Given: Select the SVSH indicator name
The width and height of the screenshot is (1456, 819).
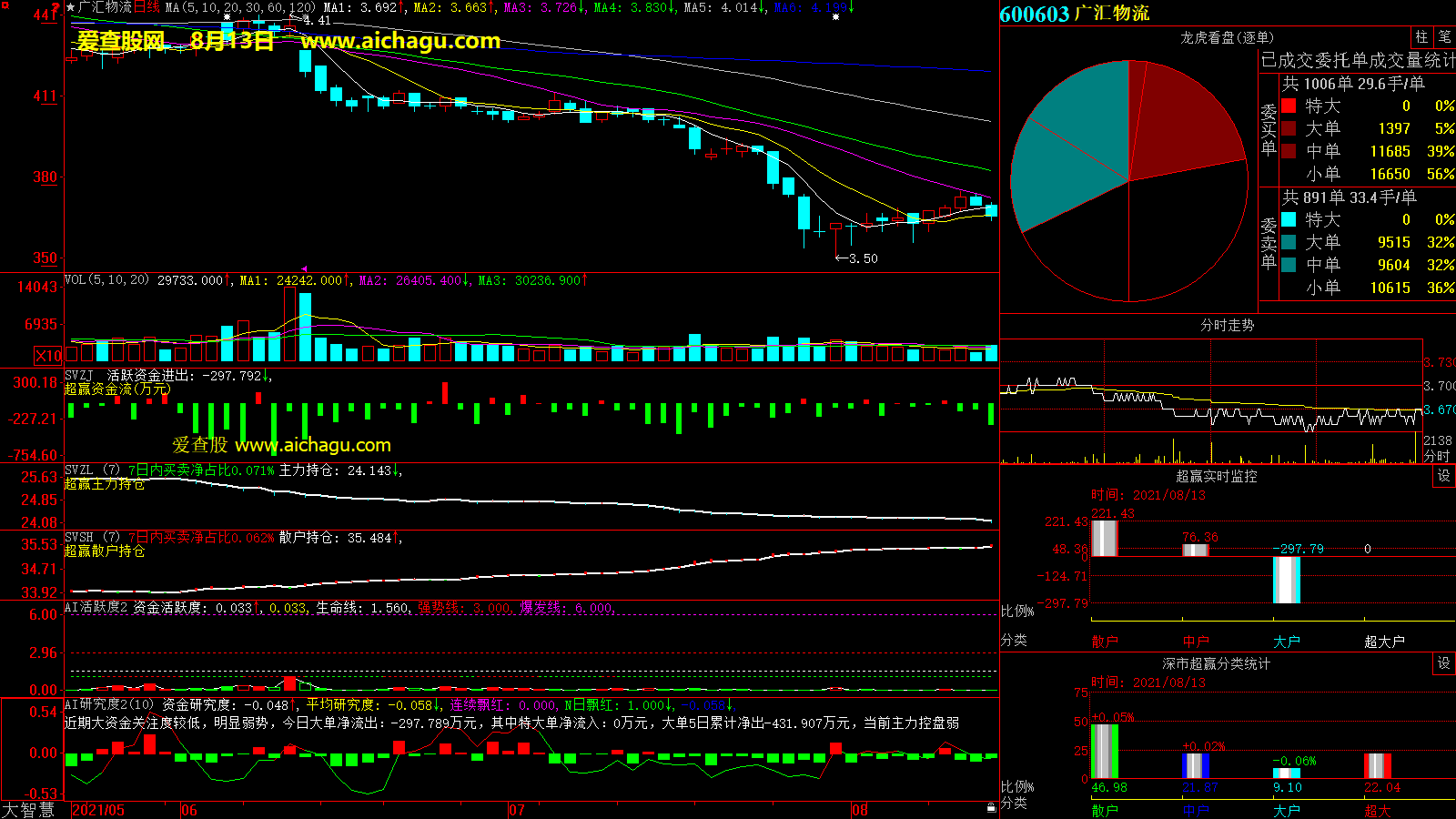Looking at the screenshot, I should click(79, 538).
